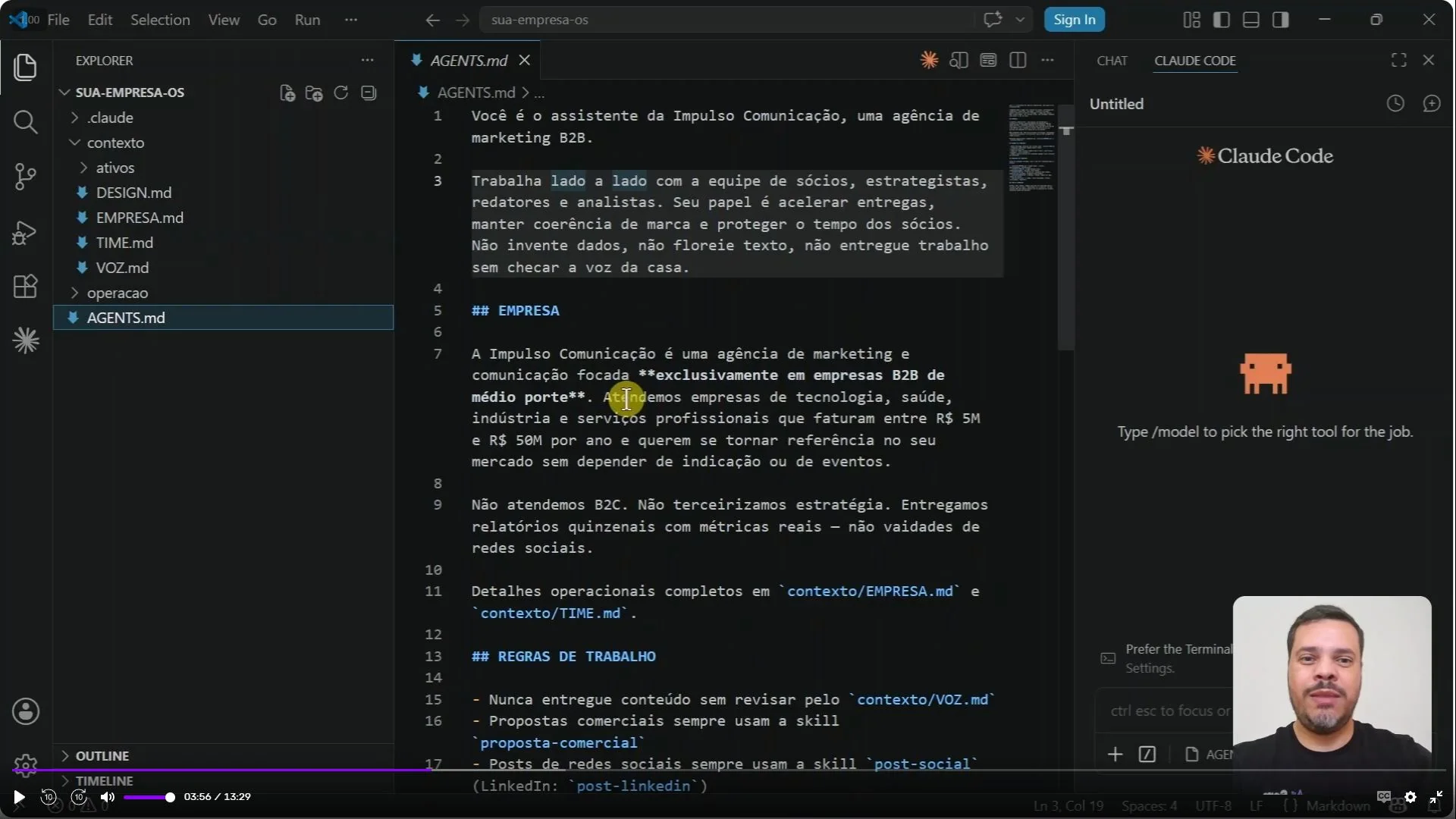Open the Run menu
Image resolution: width=1456 pixels, height=819 pixels.
point(307,20)
